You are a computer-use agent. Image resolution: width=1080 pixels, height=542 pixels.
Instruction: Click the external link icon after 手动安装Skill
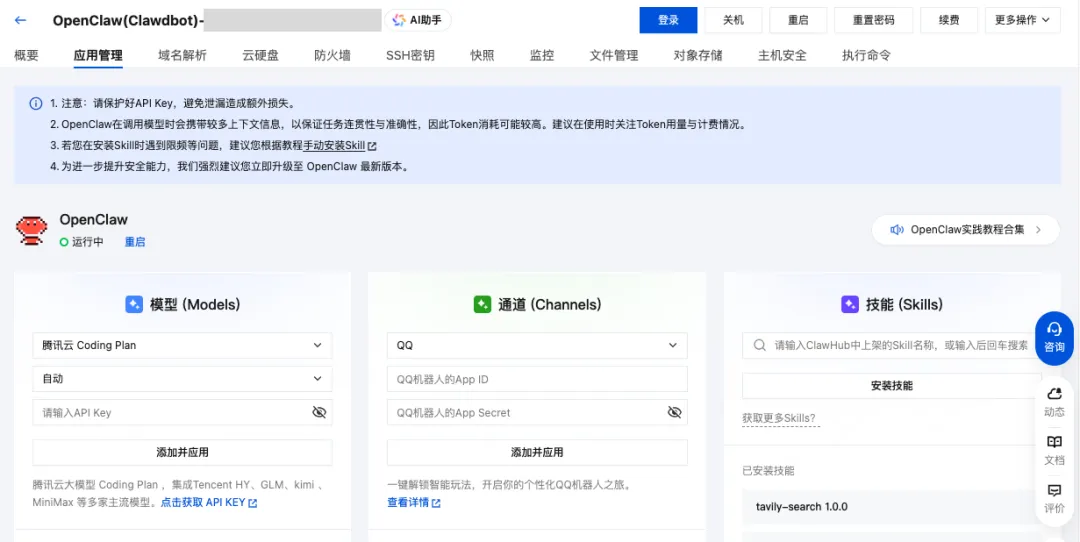[372, 146]
